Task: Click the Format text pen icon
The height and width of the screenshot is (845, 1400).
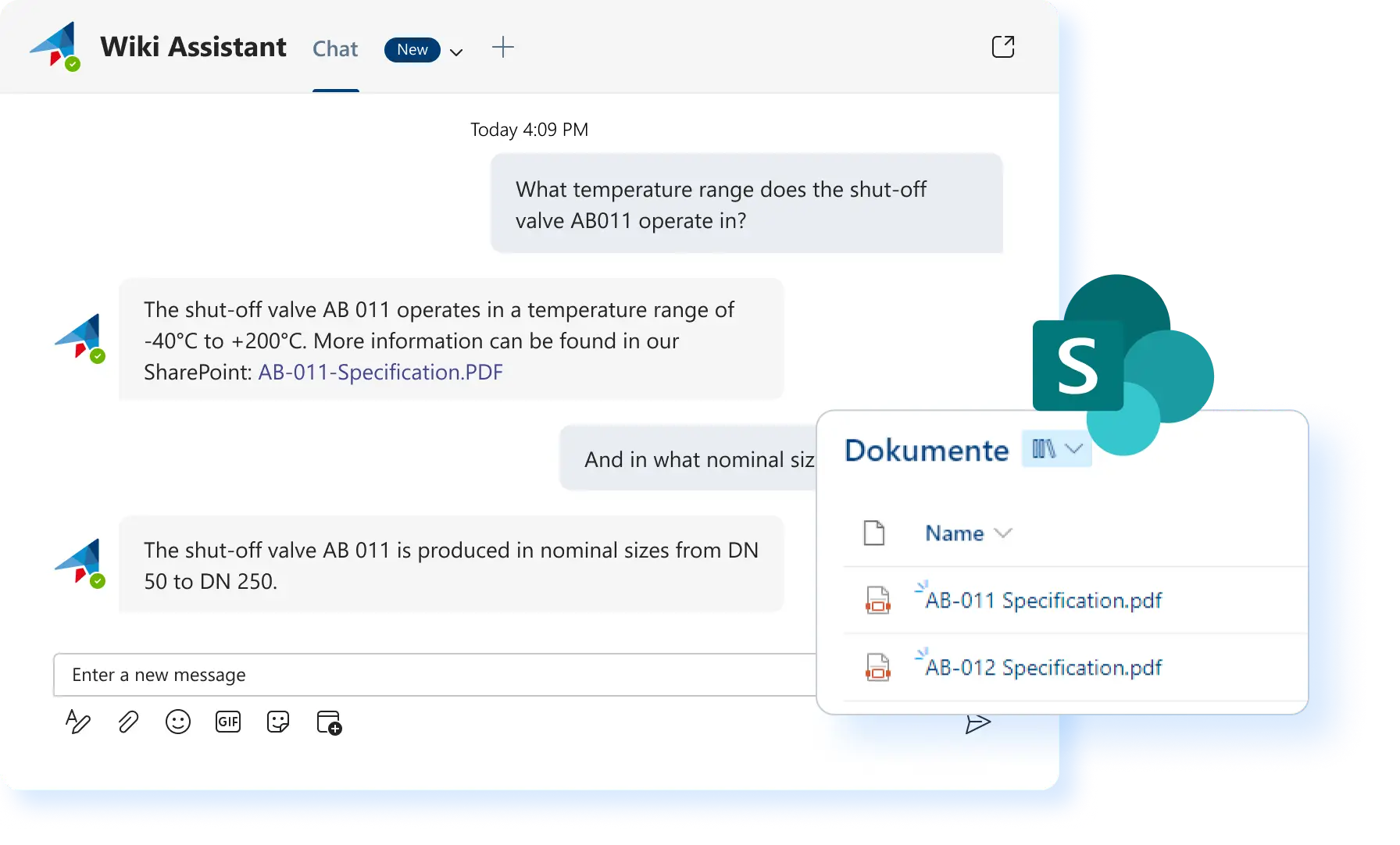Action: point(77,722)
